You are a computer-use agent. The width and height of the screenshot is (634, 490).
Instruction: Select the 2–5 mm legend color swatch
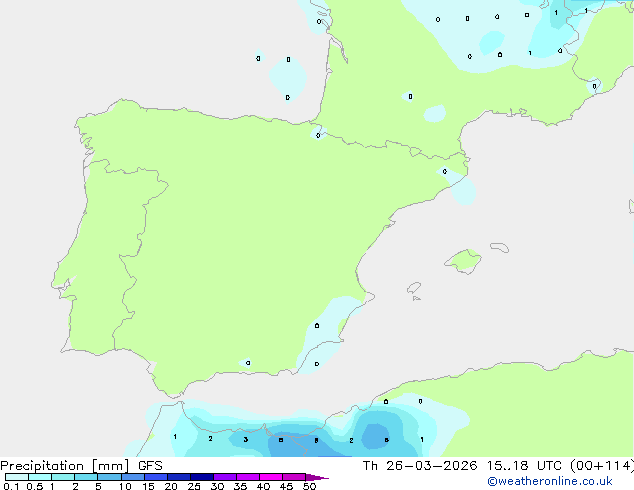(x=86, y=477)
